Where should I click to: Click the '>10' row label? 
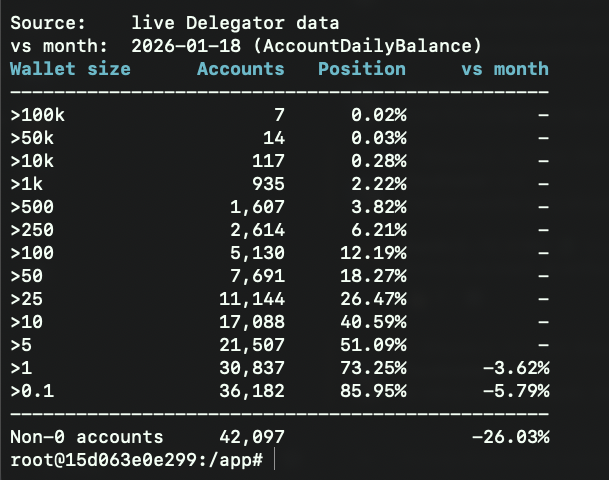[26, 322]
